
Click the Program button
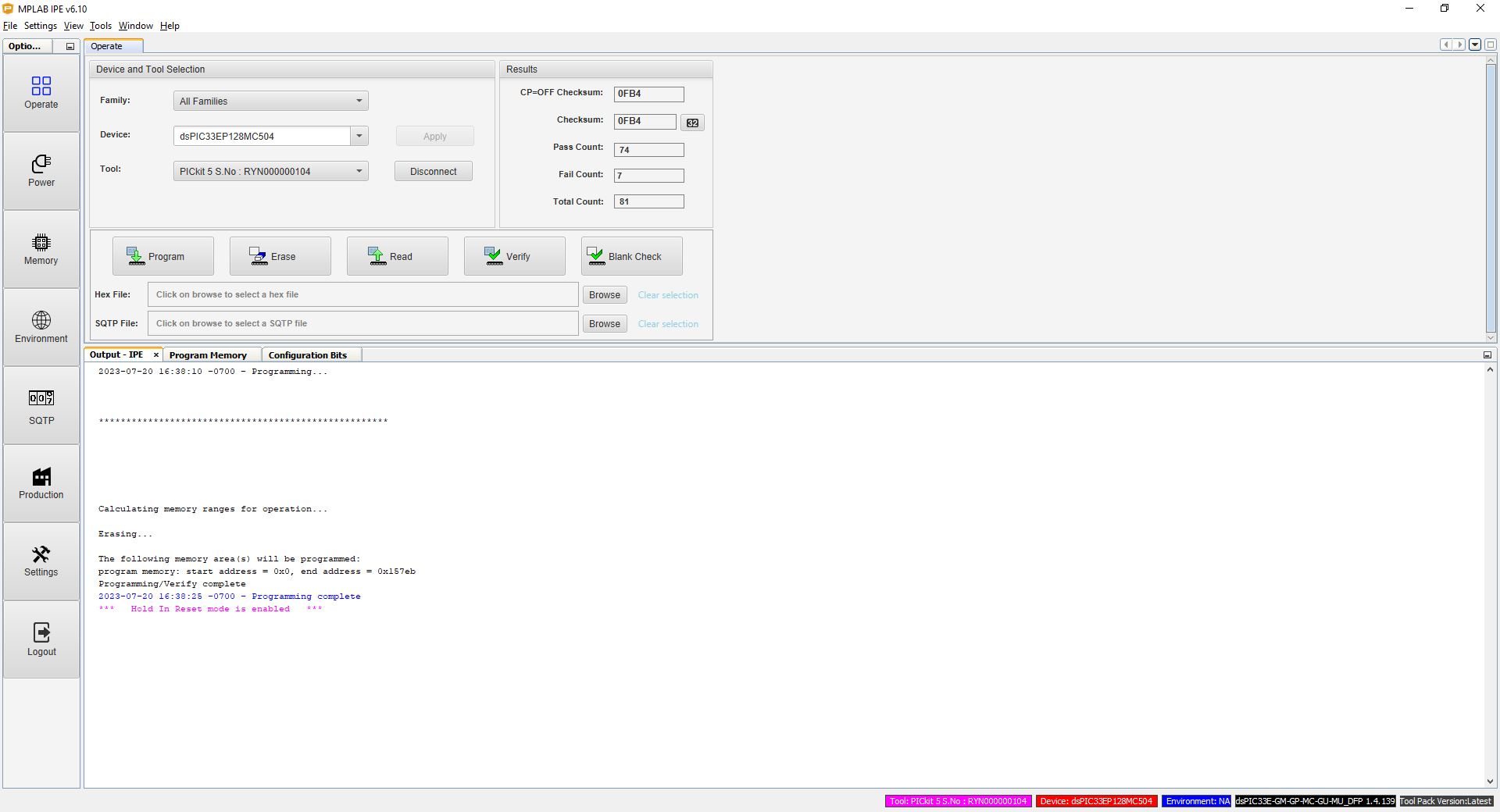163,256
